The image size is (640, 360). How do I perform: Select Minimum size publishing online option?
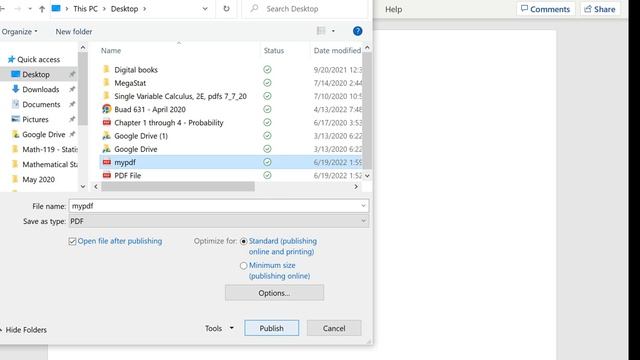click(x=244, y=266)
